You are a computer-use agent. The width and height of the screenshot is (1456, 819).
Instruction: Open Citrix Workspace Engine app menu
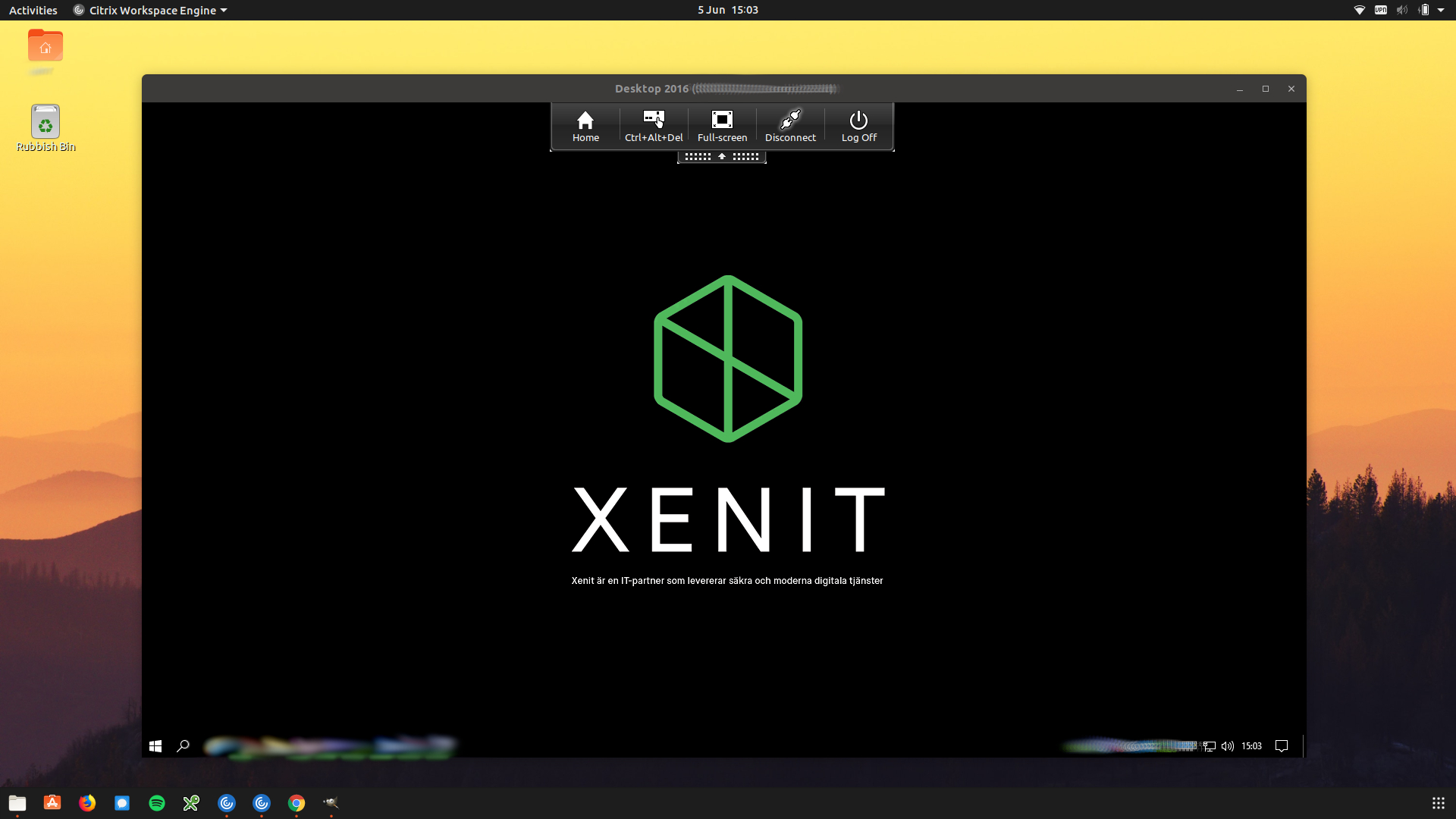(x=150, y=10)
